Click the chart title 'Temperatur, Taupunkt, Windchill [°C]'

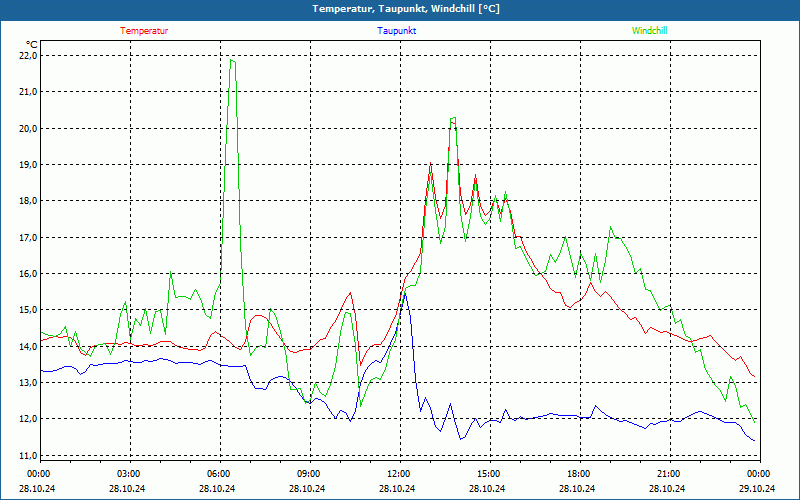(x=406, y=9)
